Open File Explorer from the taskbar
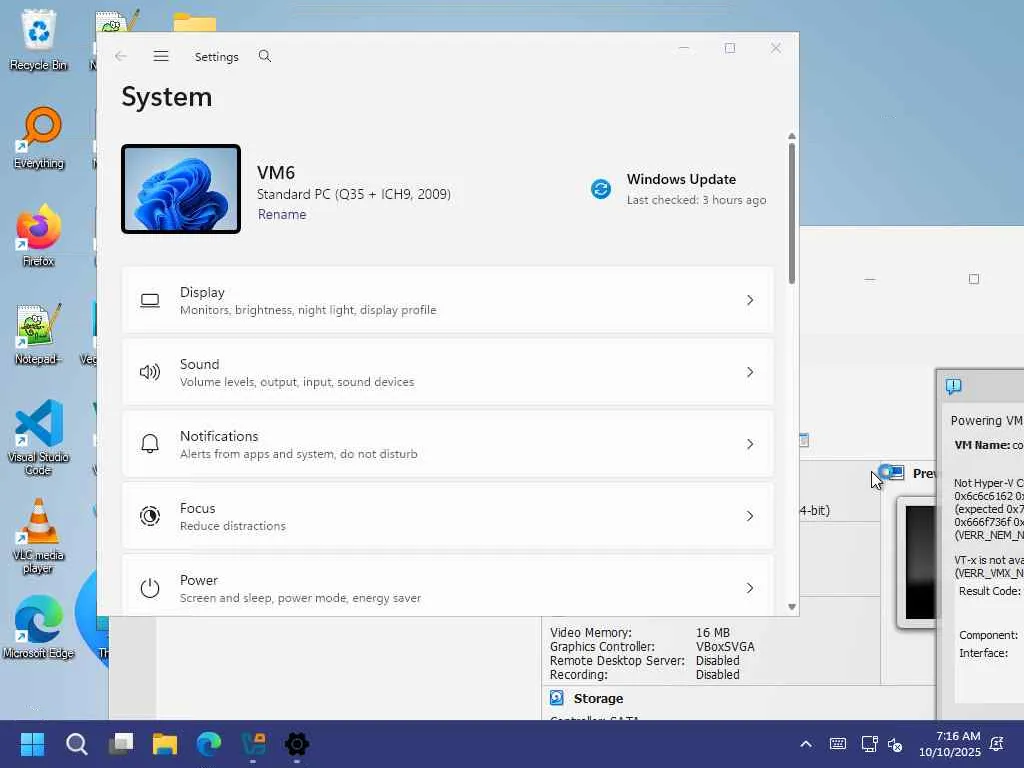Viewport: 1024px width, 768px height. [164, 744]
